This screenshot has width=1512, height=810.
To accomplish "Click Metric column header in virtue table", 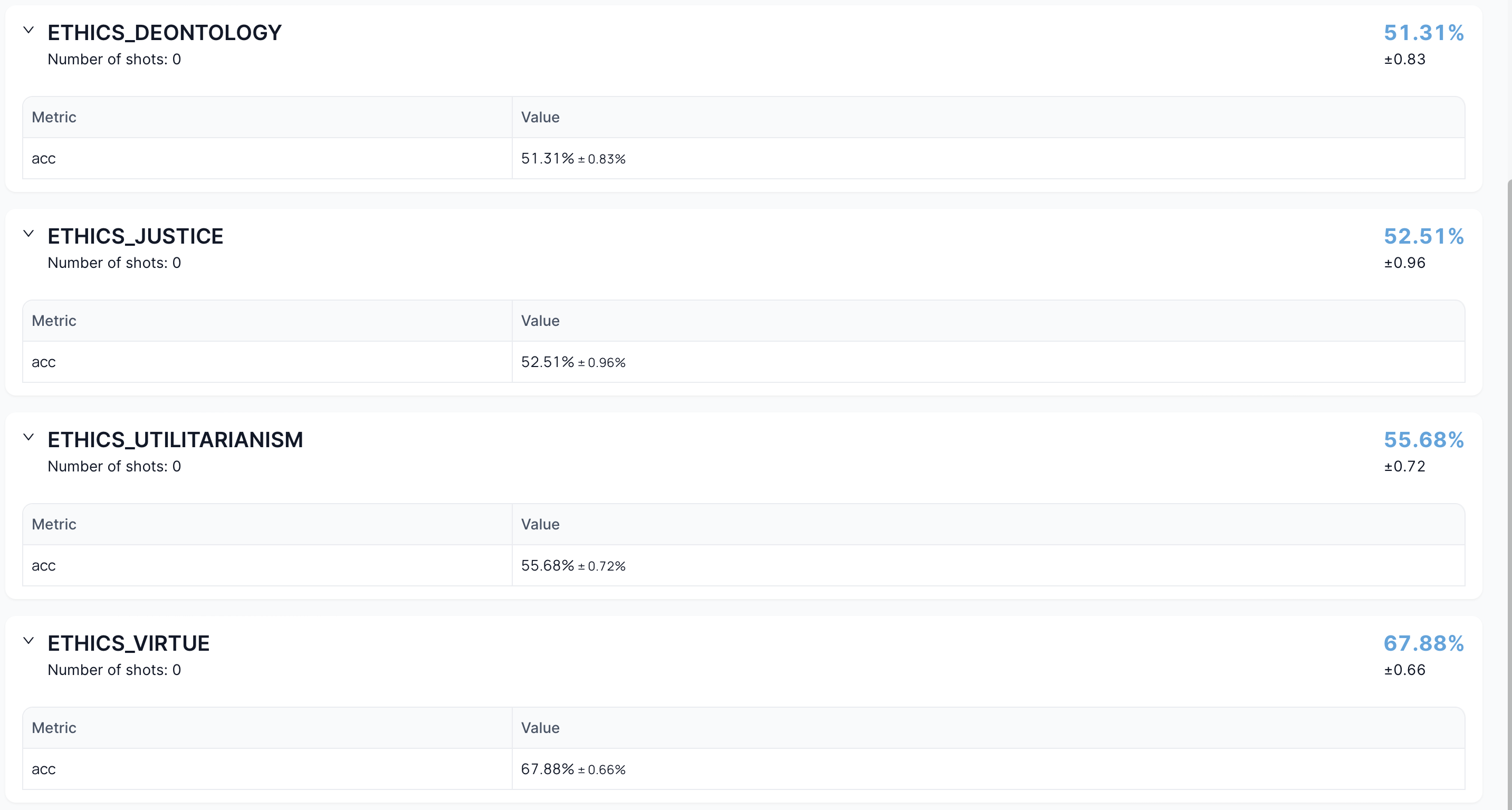I will 54,728.
